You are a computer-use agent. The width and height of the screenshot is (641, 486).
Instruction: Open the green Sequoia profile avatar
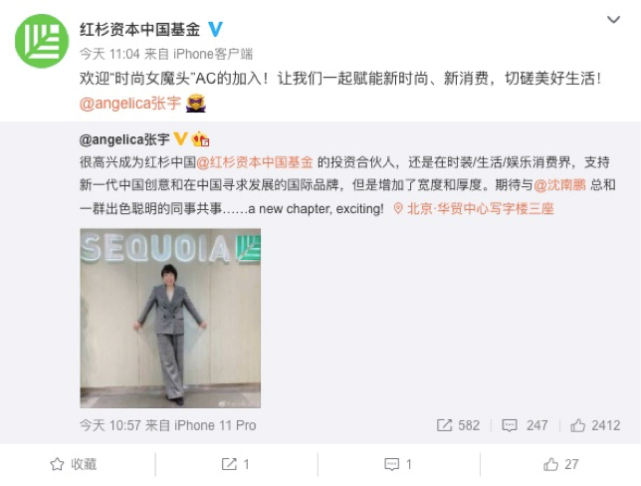point(42,41)
